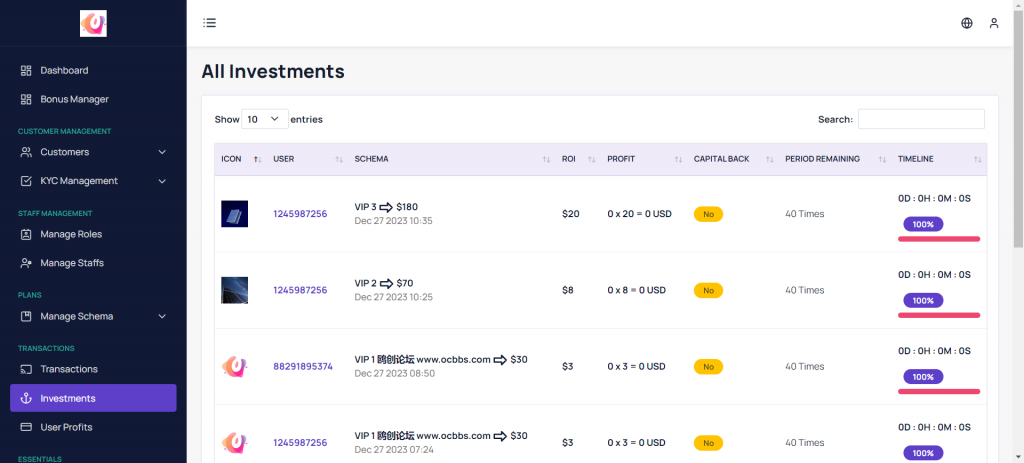Click the 0 x 8 = 0 USD profit

click(x=636, y=290)
